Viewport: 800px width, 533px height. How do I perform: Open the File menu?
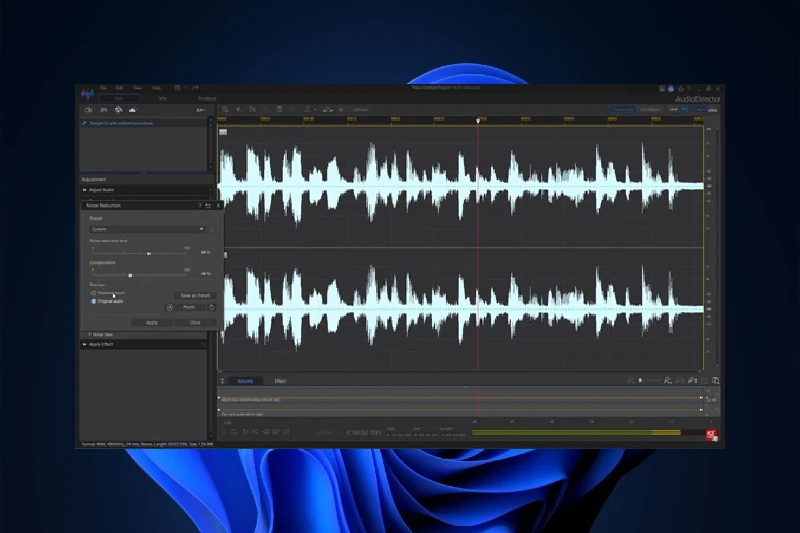point(102,87)
